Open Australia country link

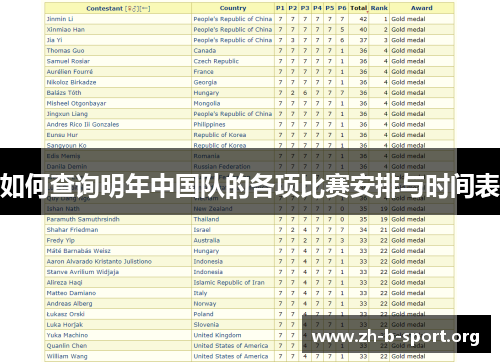point(207,240)
